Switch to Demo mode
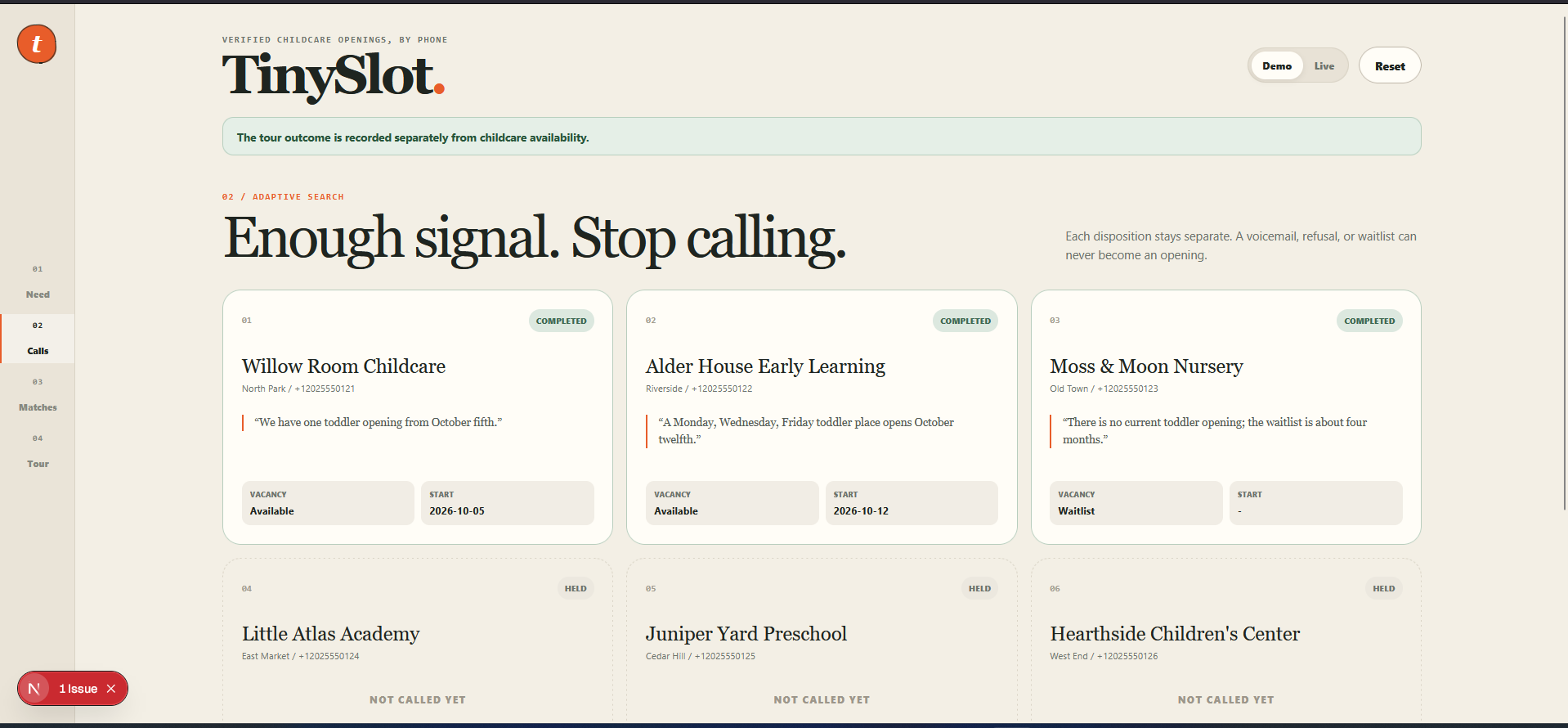The height and width of the screenshot is (728, 1568). 1276,66
